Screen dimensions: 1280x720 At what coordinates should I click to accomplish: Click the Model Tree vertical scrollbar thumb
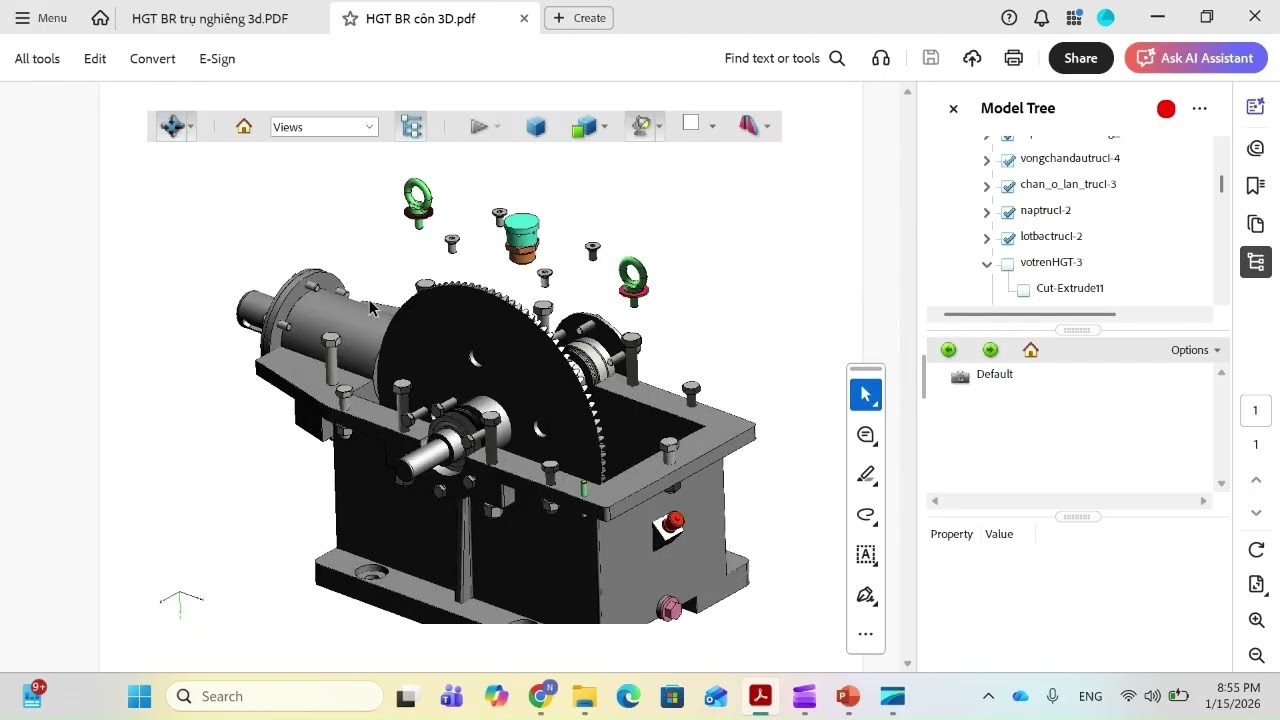click(1221, 185)
